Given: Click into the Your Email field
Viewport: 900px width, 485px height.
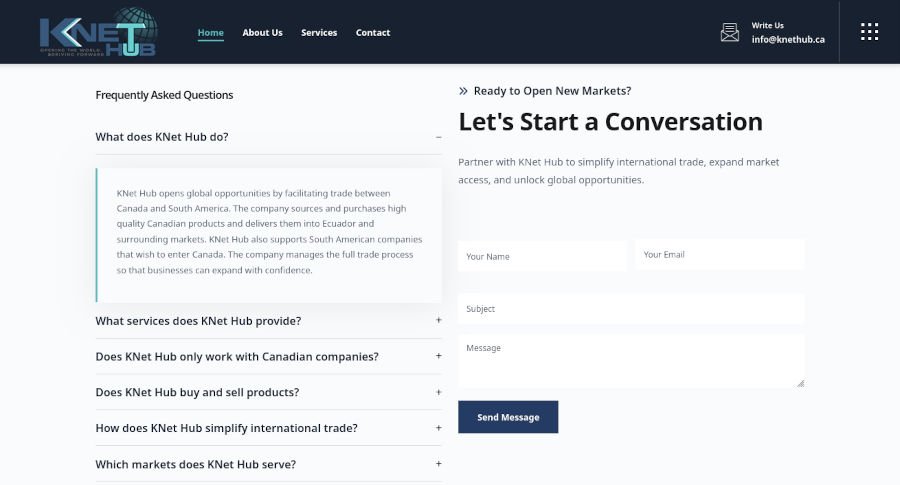Looking at the screenshot, I should pyautogui.click(x=720, y=254).
